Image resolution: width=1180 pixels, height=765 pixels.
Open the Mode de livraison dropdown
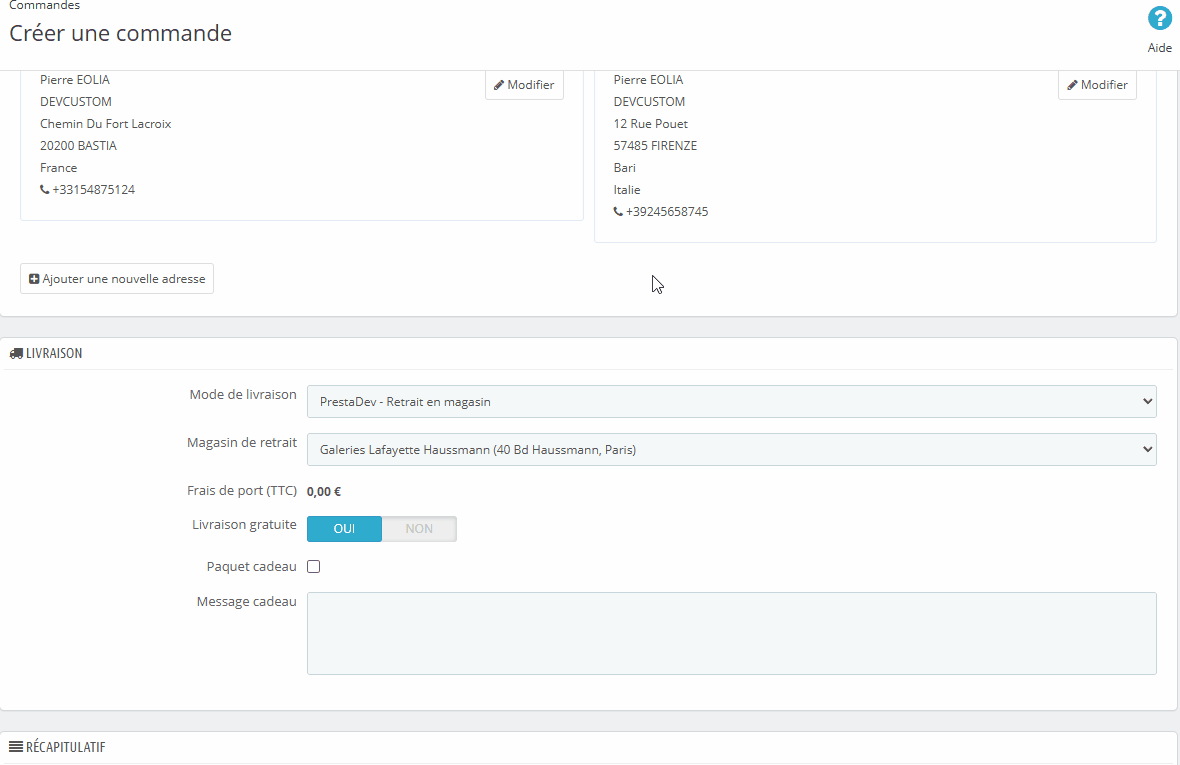[731, 402]
